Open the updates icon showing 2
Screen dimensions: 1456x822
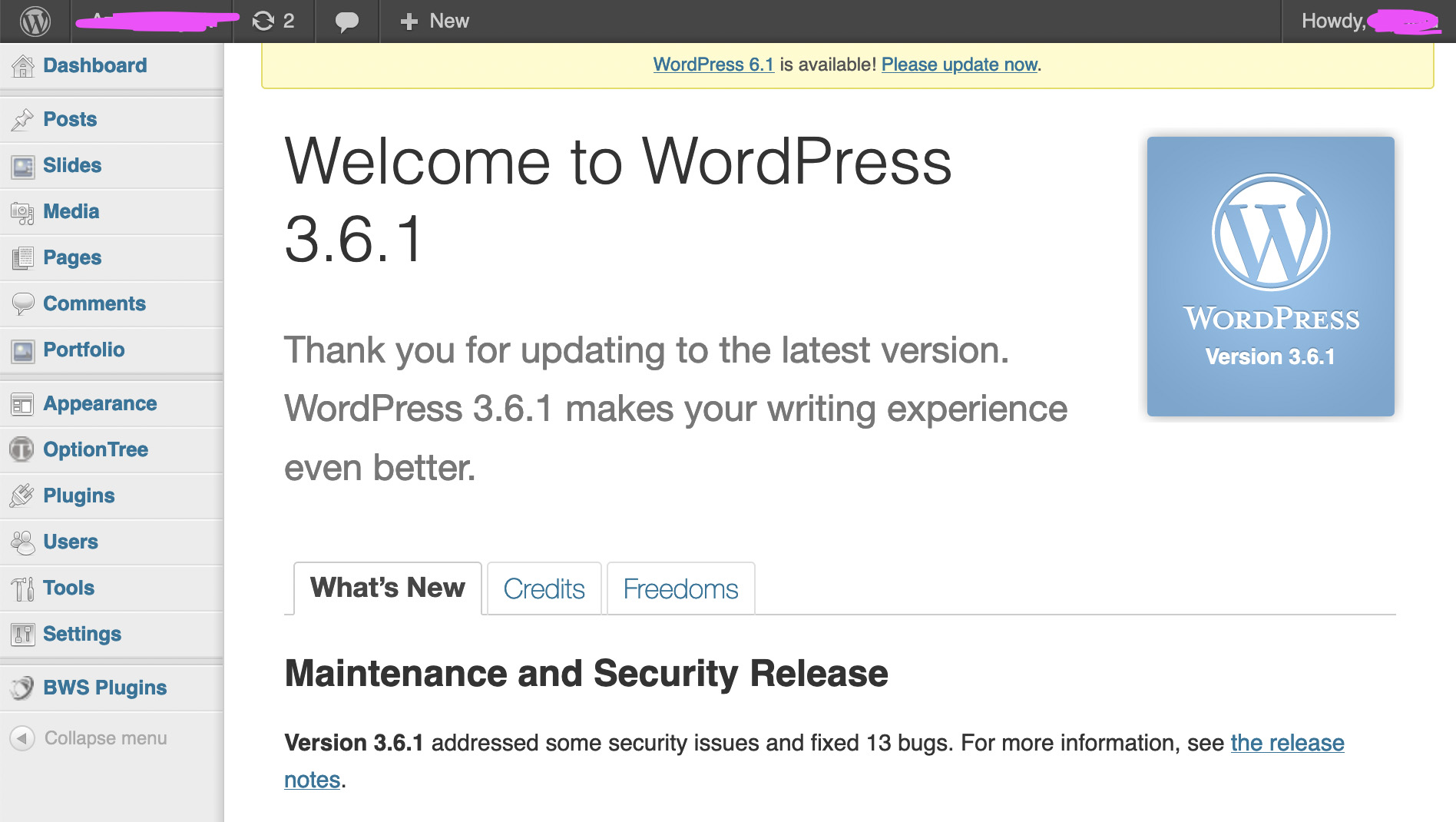(x=273, y=21)
